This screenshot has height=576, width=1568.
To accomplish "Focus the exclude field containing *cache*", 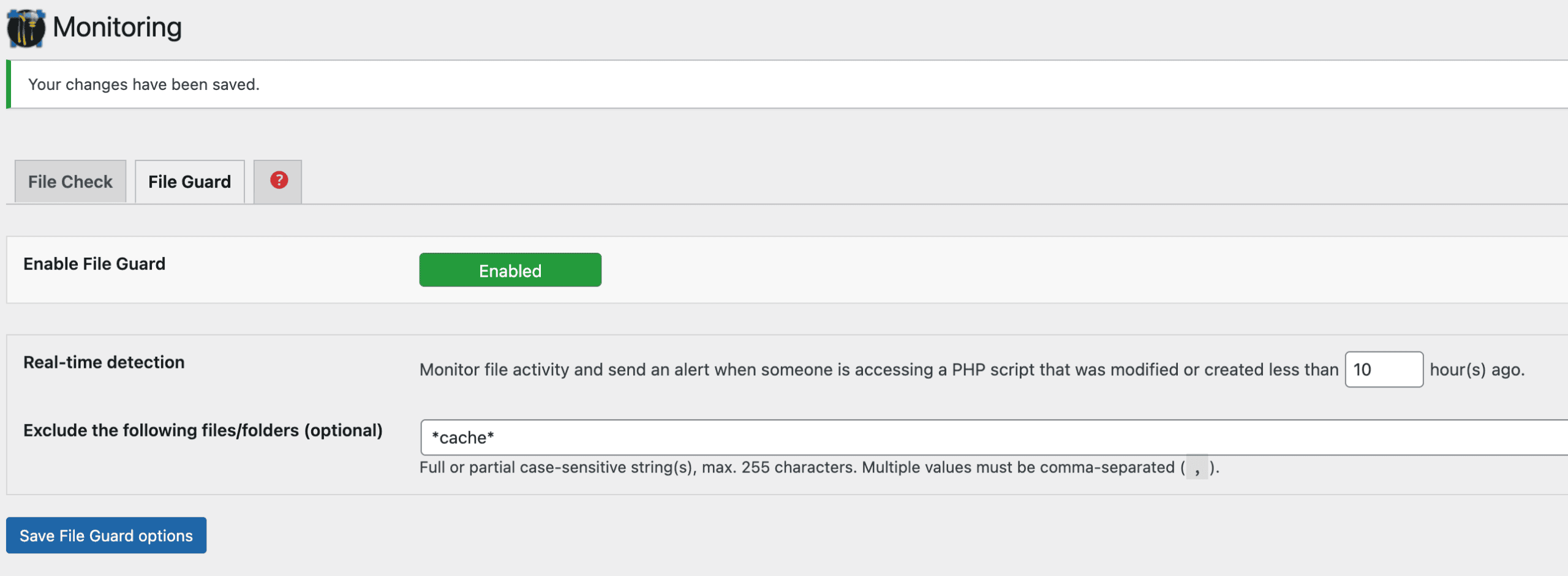I will pyautogui.click(x=980, y=438).
